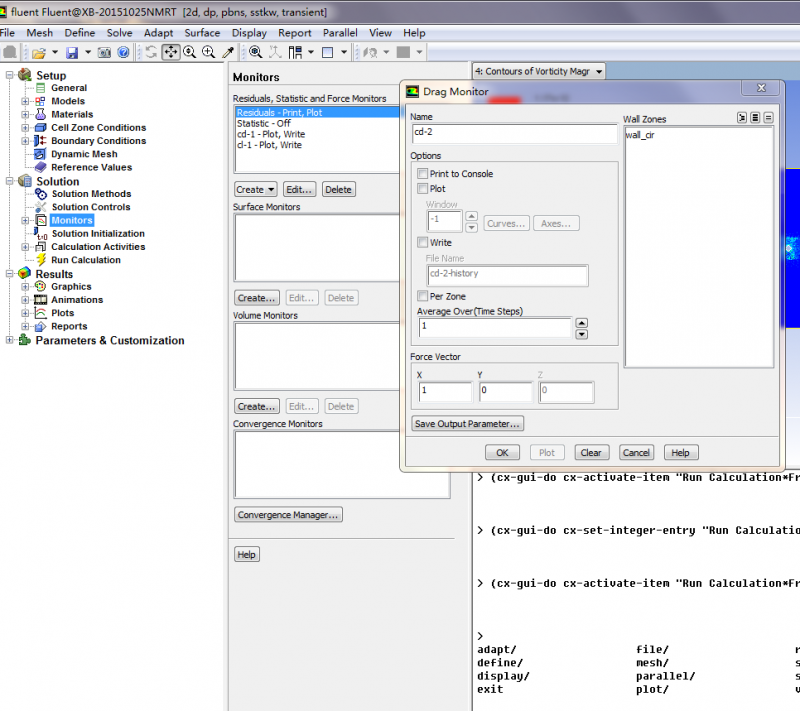
Task: Select the probe eyedropper tool
Action: click(x=228, y=52)
